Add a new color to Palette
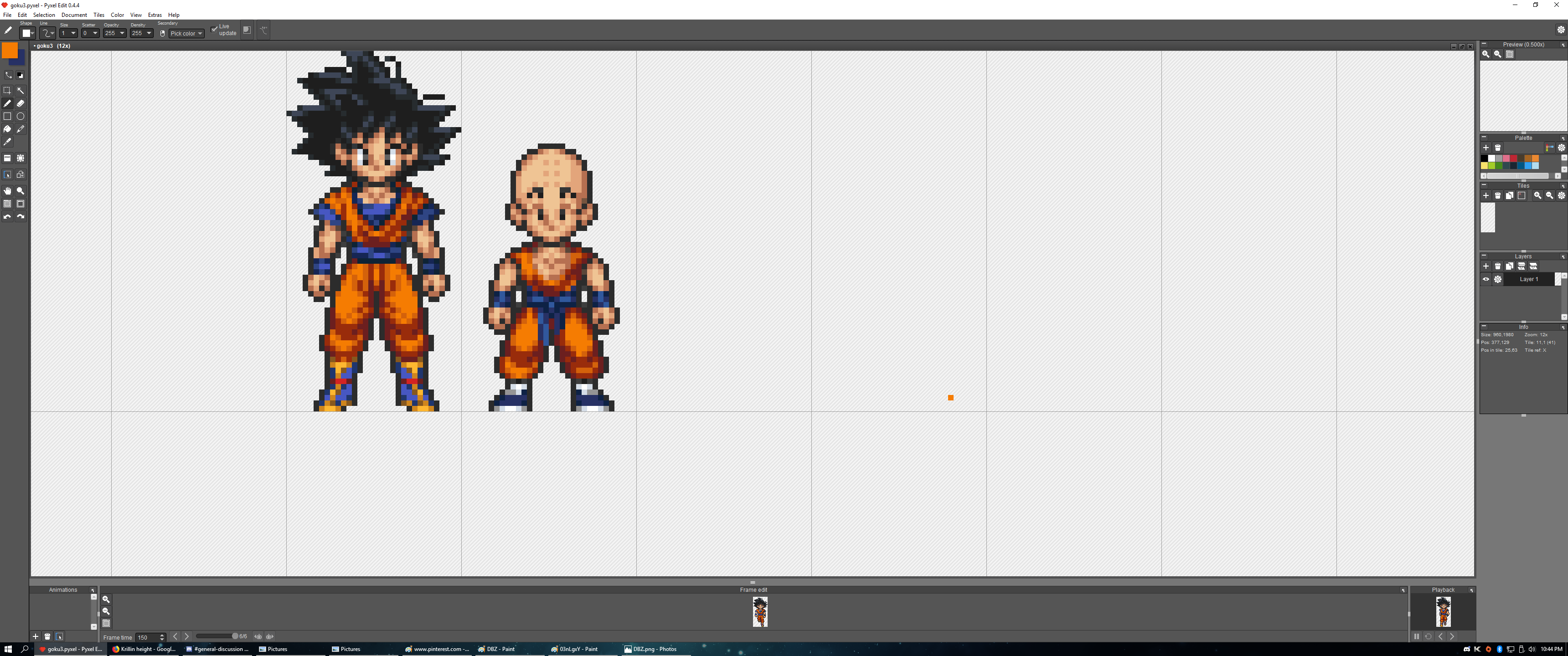This screenshot has width=1568, height=656. coord(1486,148)
